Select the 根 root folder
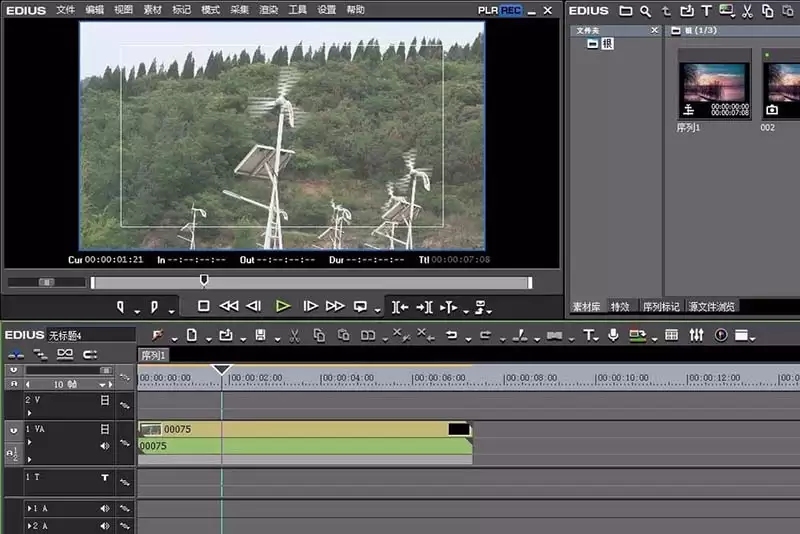Image resolution: width=800 pixels, height=534 pixels. coord(607,44)
